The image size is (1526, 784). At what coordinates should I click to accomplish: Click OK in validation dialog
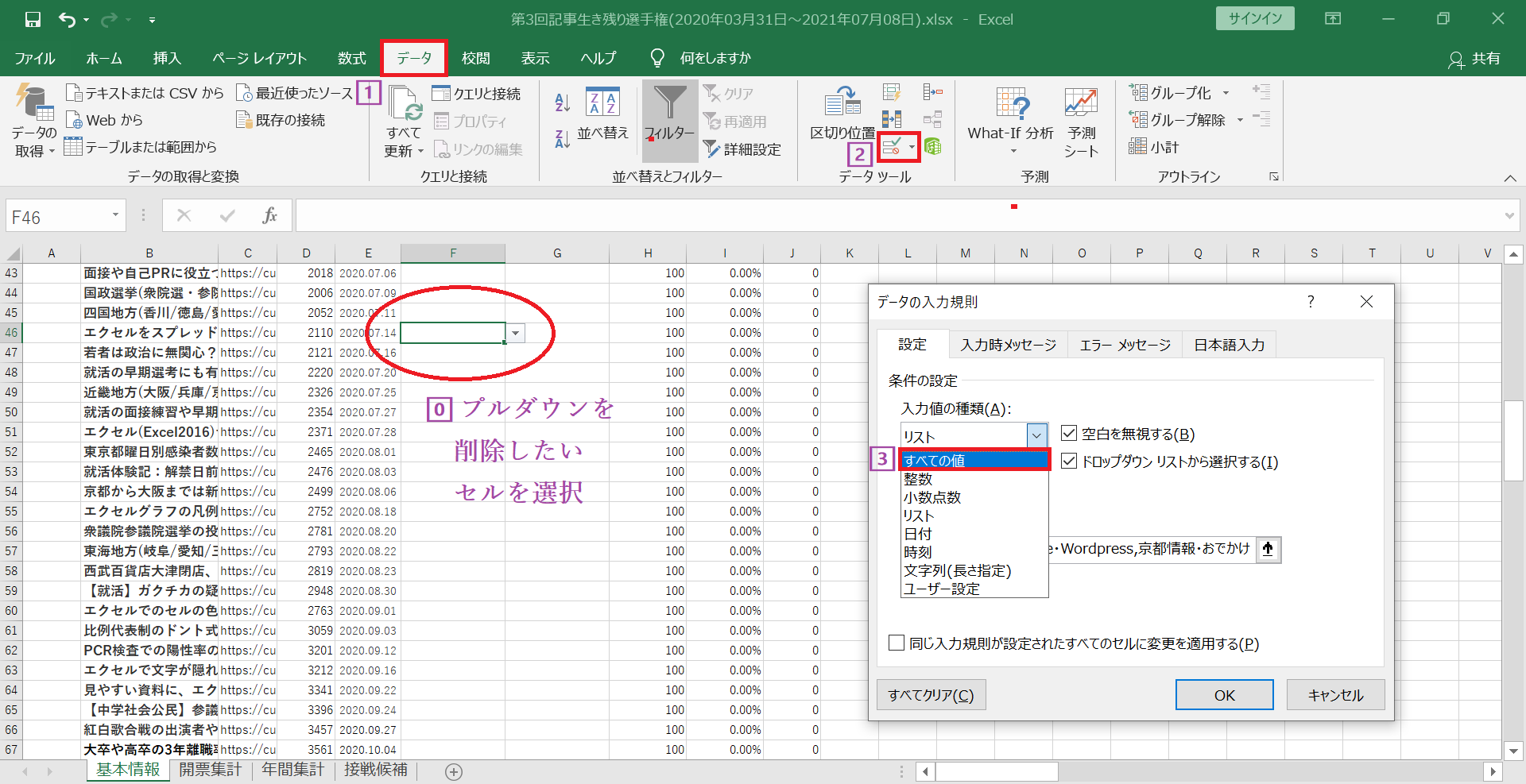pos(1224,695)
